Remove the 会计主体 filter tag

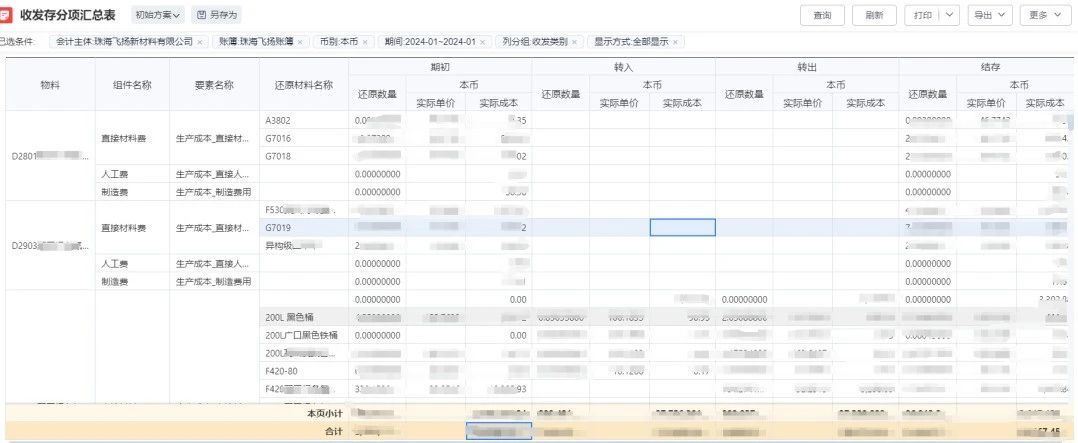tap(200, 42)
